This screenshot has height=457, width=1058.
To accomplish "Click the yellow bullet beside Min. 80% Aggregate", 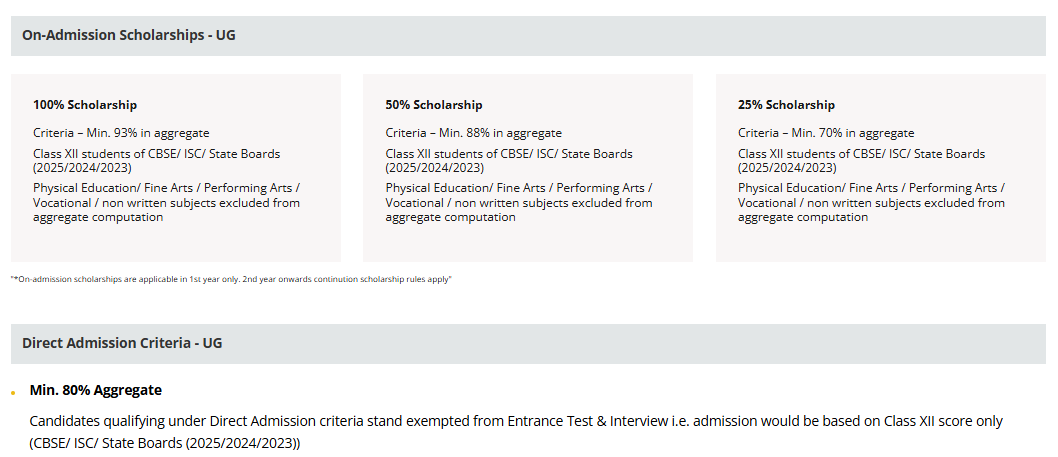I will pos(13,392).
